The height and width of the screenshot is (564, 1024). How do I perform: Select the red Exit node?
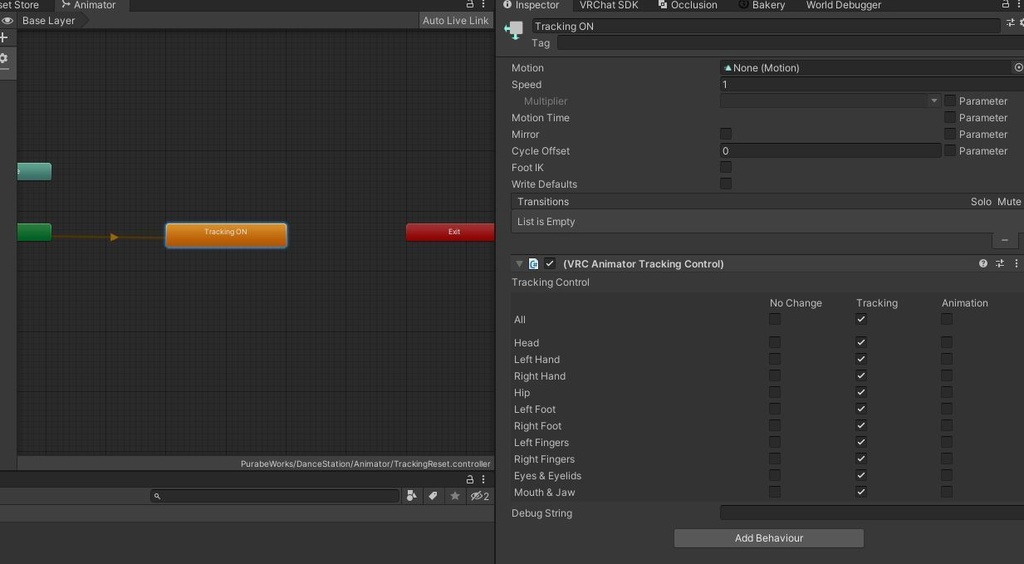(x=450, y=232)
